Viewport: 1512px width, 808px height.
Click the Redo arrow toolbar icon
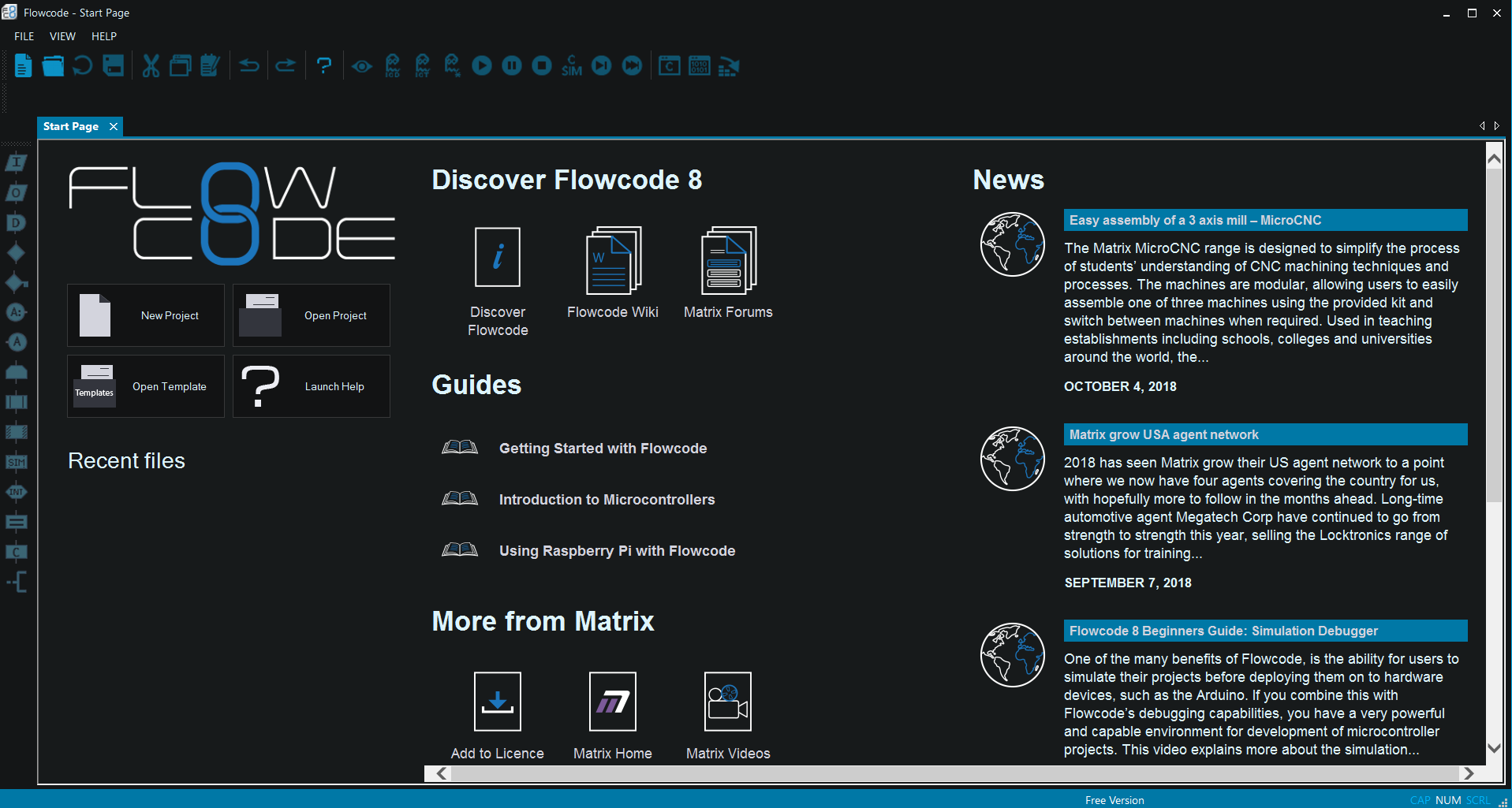tap(286, 66)
